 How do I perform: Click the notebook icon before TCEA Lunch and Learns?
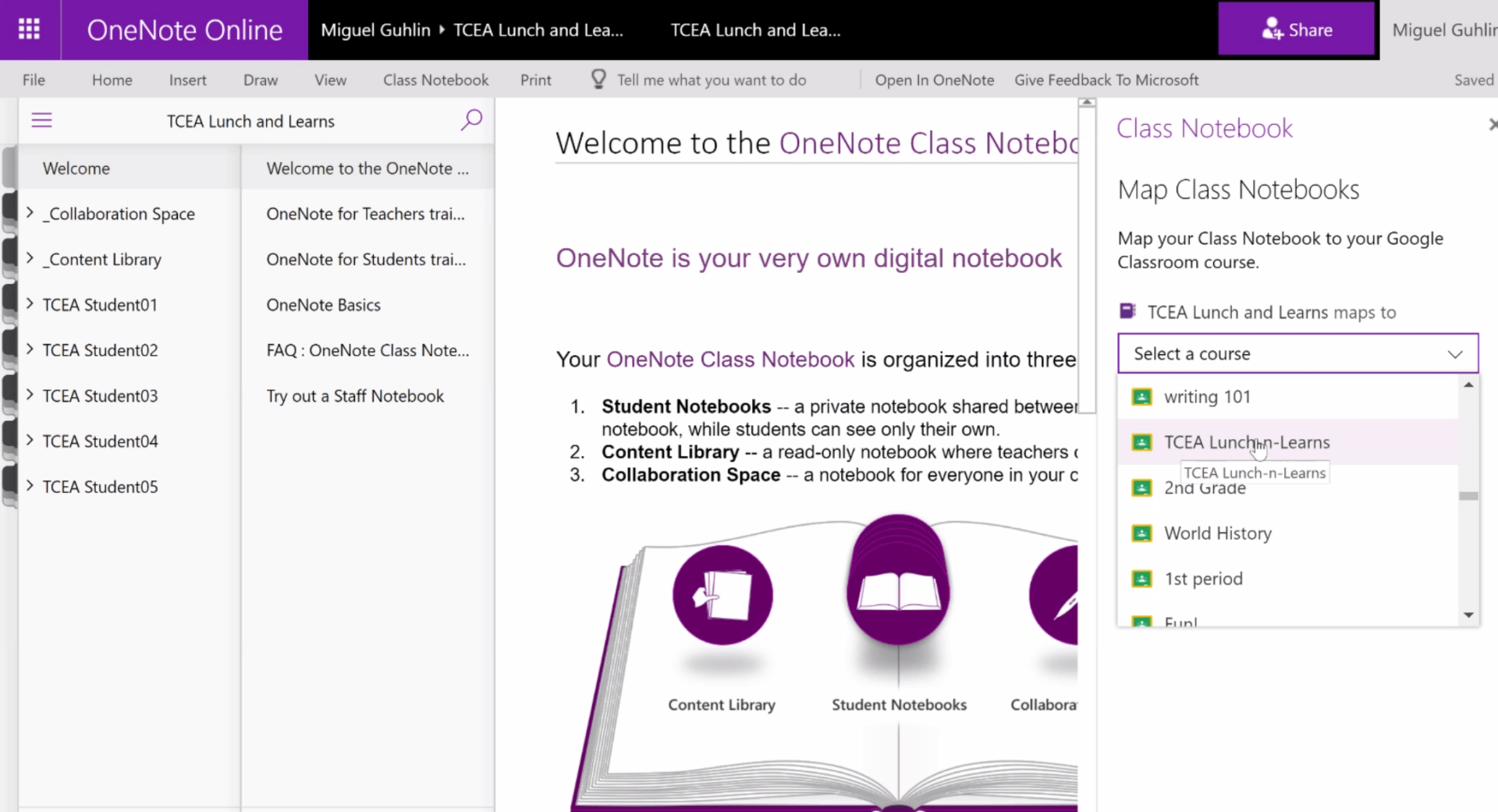(x=1126, y=310)
